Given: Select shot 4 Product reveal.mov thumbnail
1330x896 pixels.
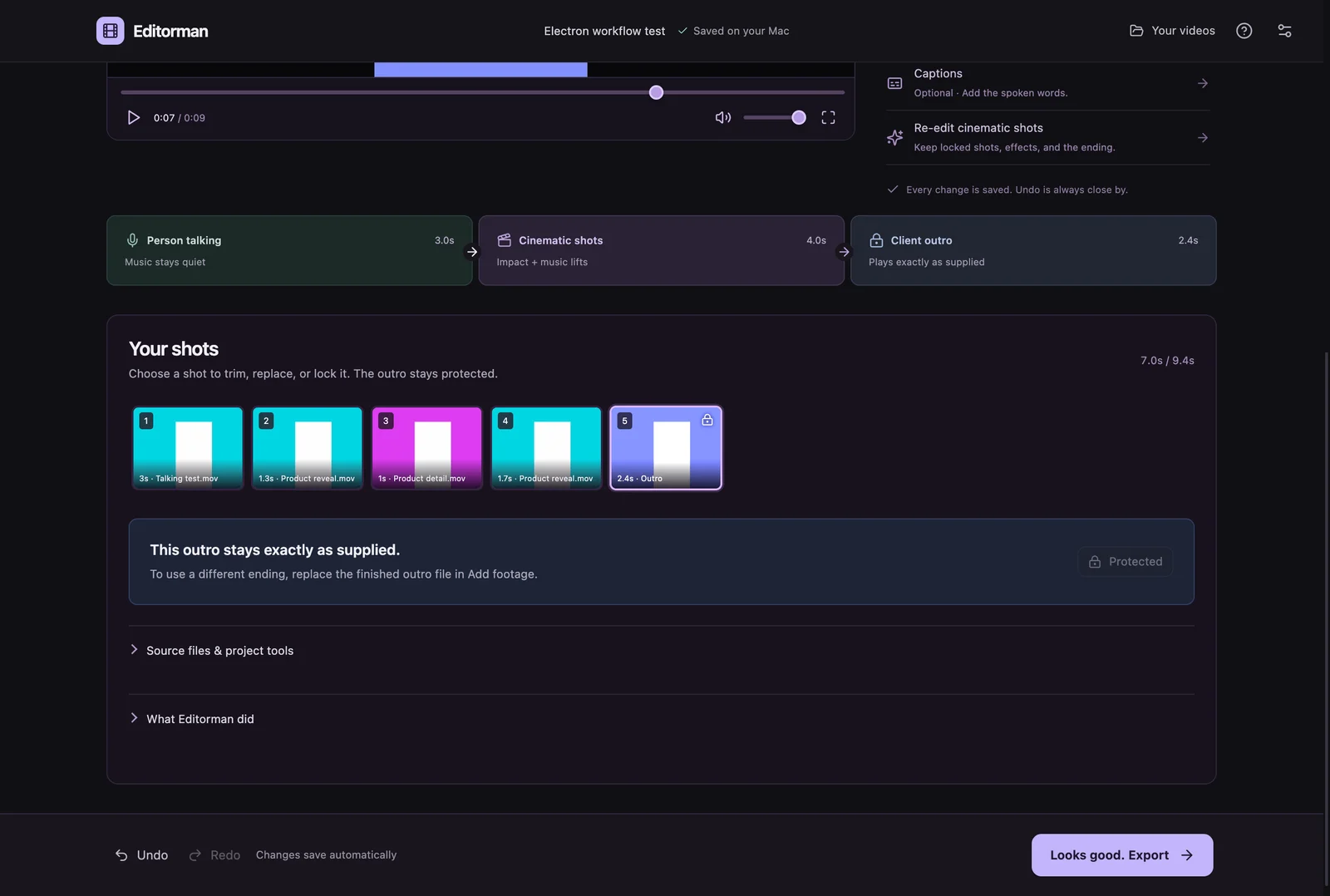Looking at the screenshot, I should [546, 448].
